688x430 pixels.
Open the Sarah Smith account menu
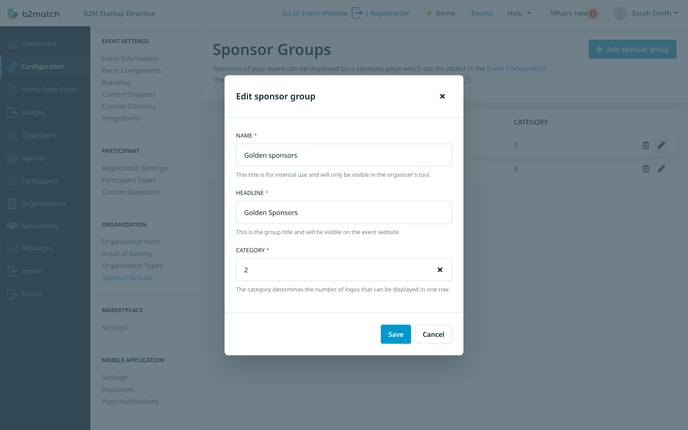coord(645,13)
